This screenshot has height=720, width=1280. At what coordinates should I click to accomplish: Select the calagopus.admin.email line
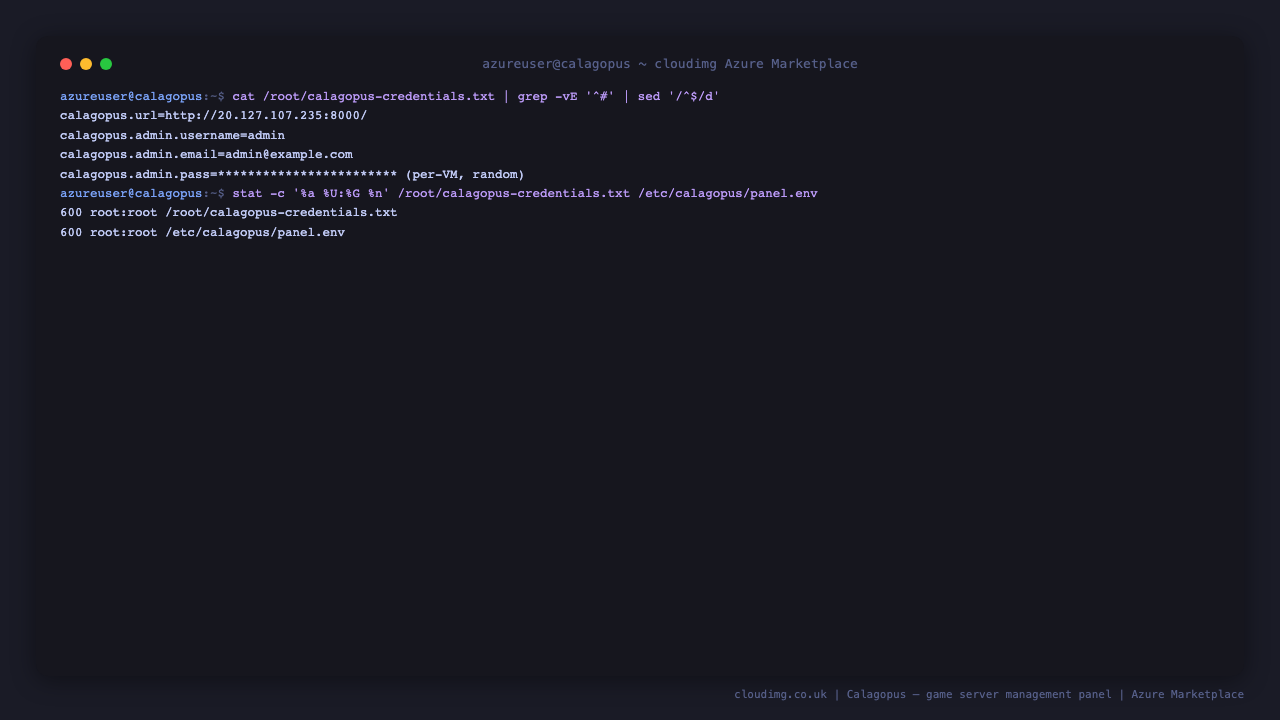[x=206, y=154]
